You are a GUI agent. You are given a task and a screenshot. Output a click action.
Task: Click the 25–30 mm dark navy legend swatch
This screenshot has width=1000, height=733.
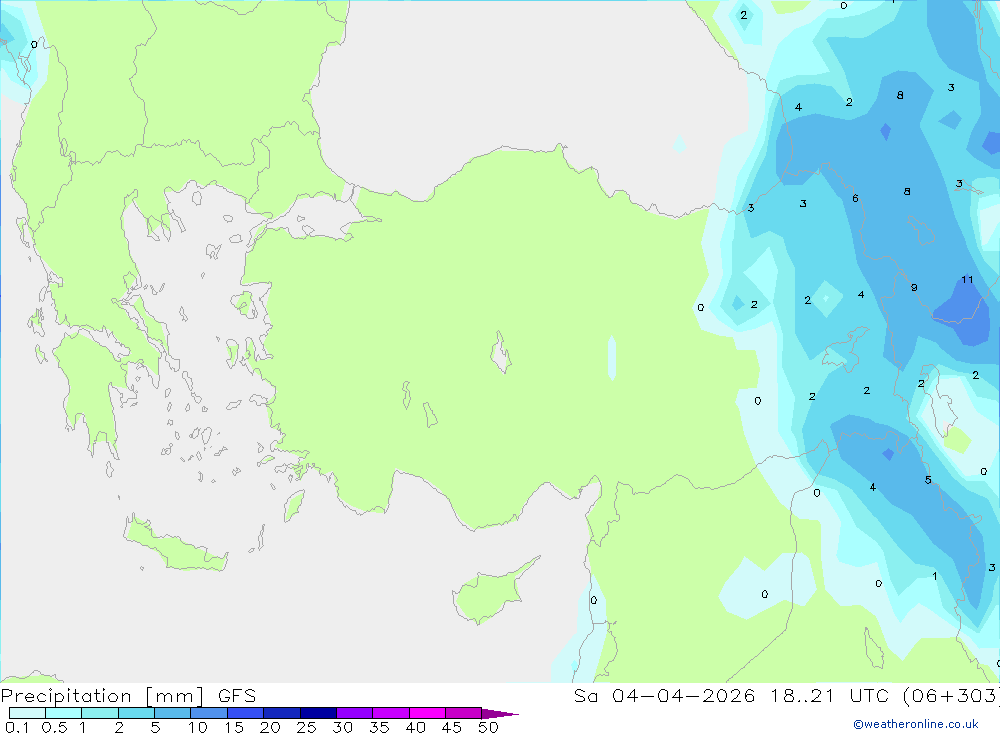(x=318, y=713)
